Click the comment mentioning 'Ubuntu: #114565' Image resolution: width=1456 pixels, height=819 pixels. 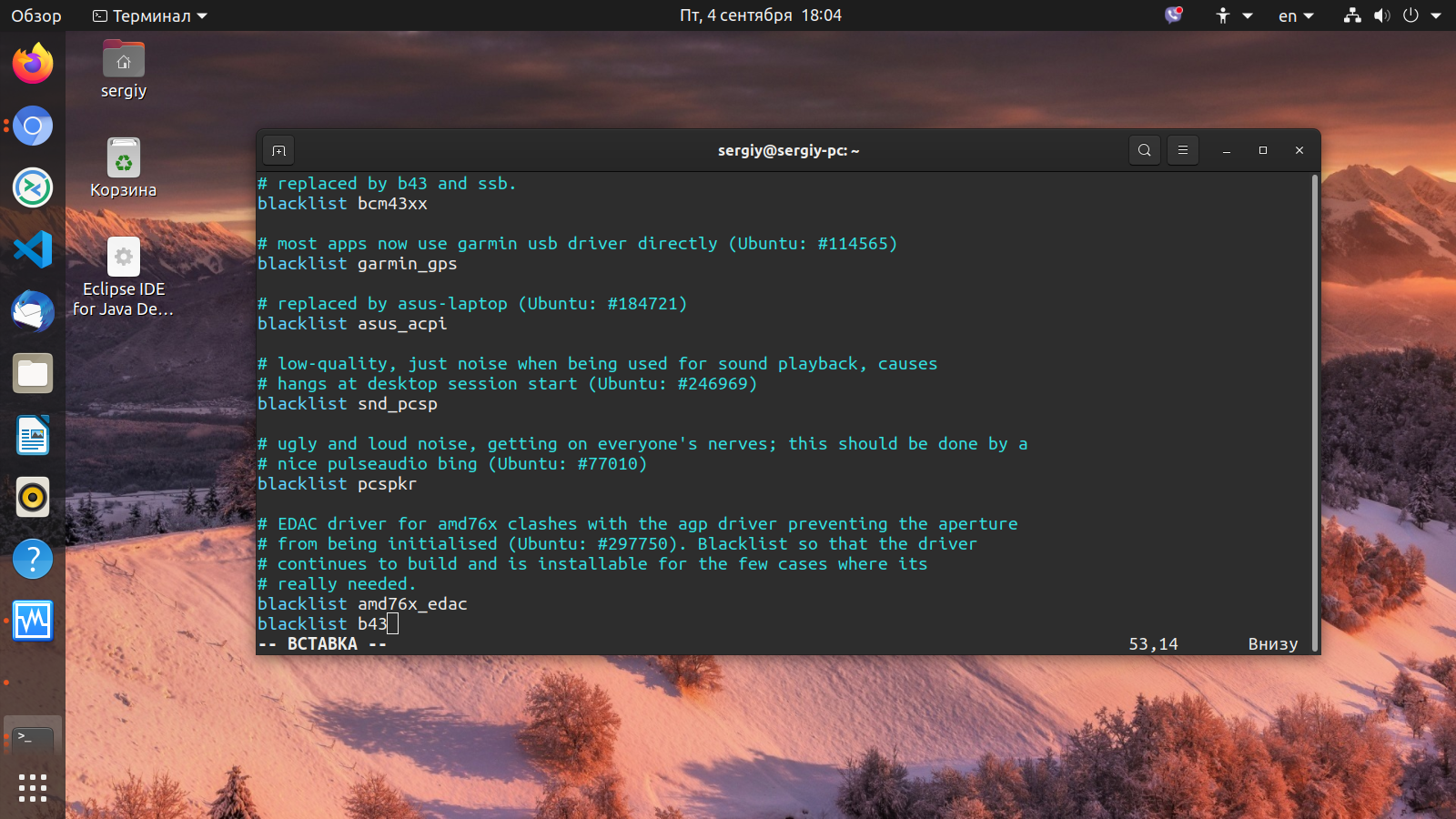click(578, 244)
